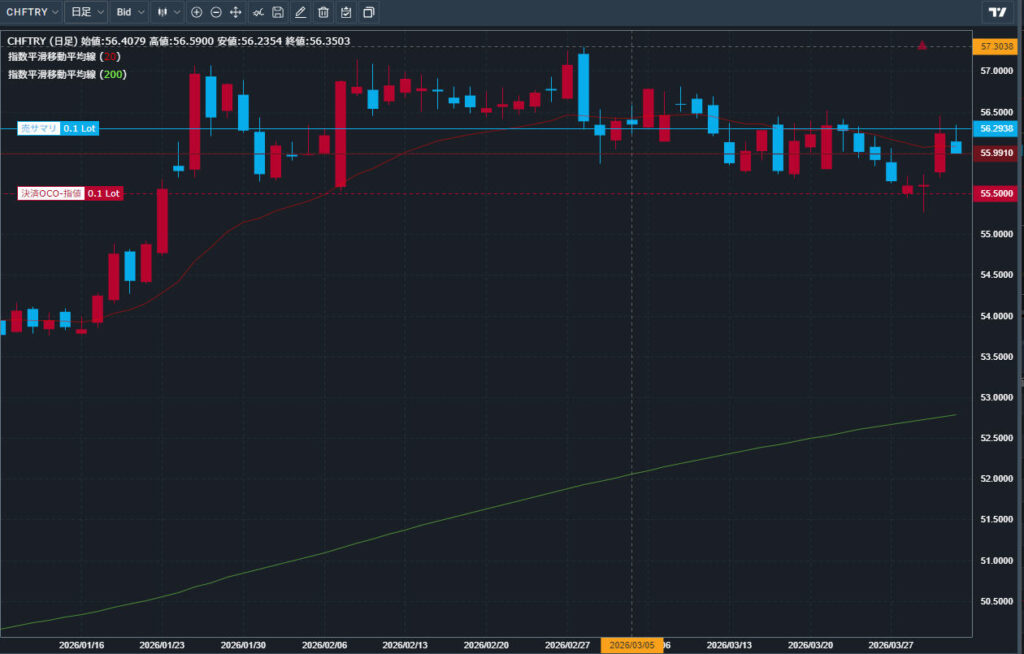Screen dimensions: 1024x654
Task: Open the Bid price type dropdown
Action: pyautogui.click(x=129, y=12)
